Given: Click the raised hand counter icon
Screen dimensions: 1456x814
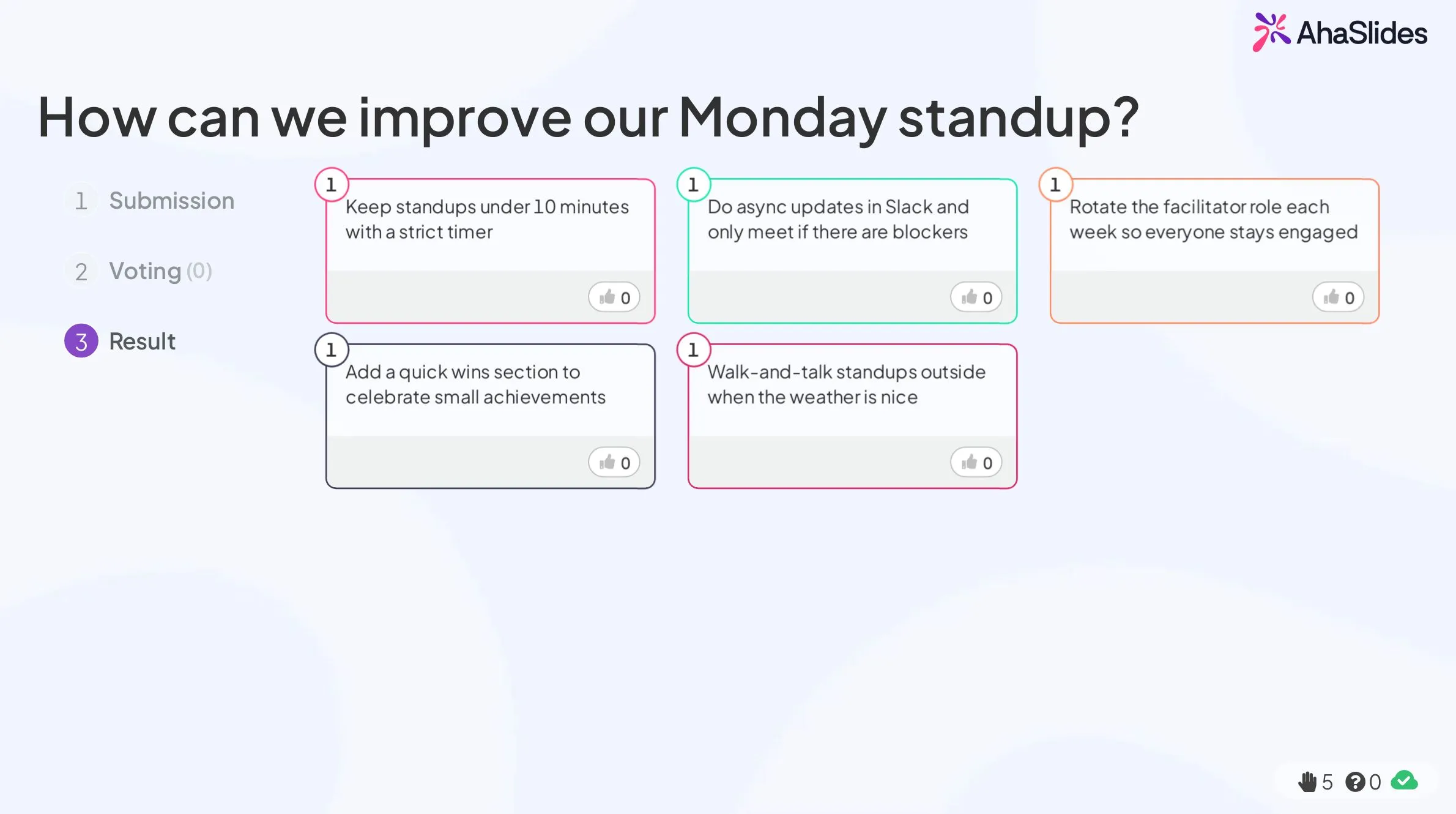Looking at the screenshot, I should click(x=1308, y=782).
